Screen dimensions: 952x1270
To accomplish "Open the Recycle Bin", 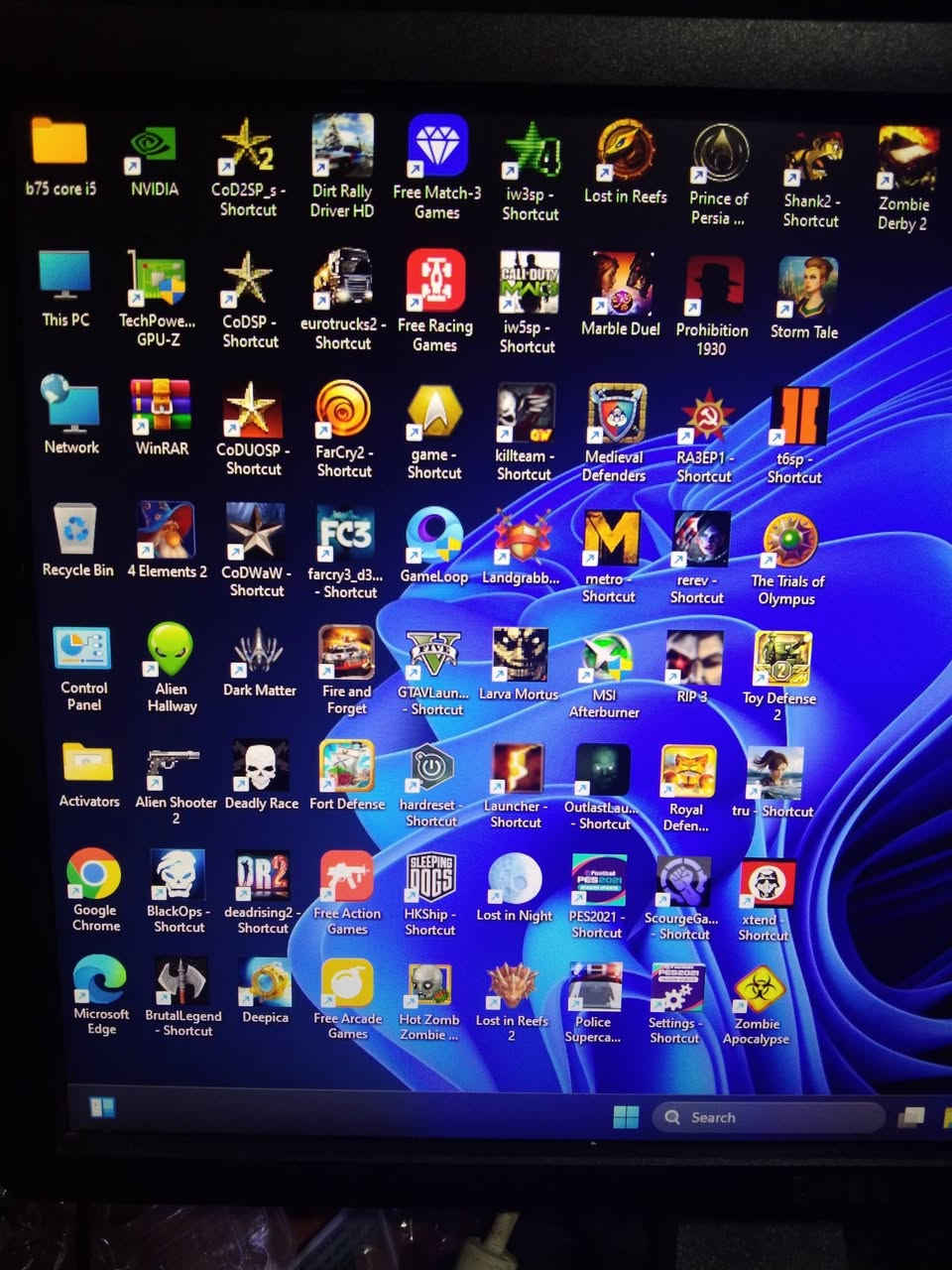I will point(75,531).
